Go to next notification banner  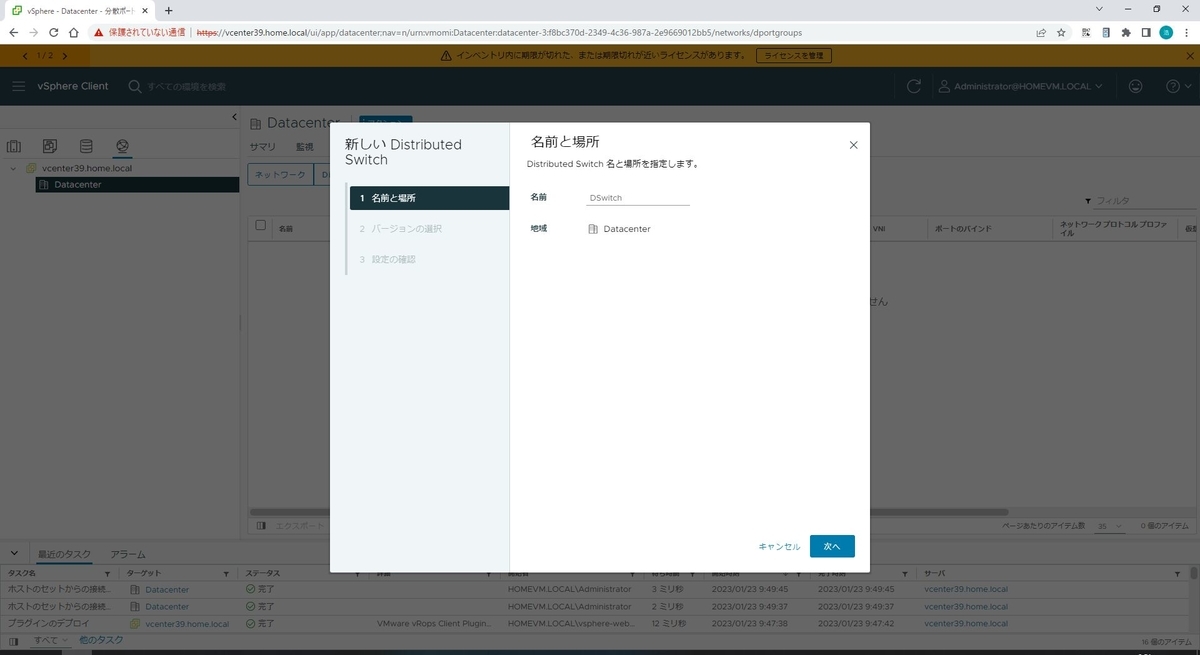point(65,56)
